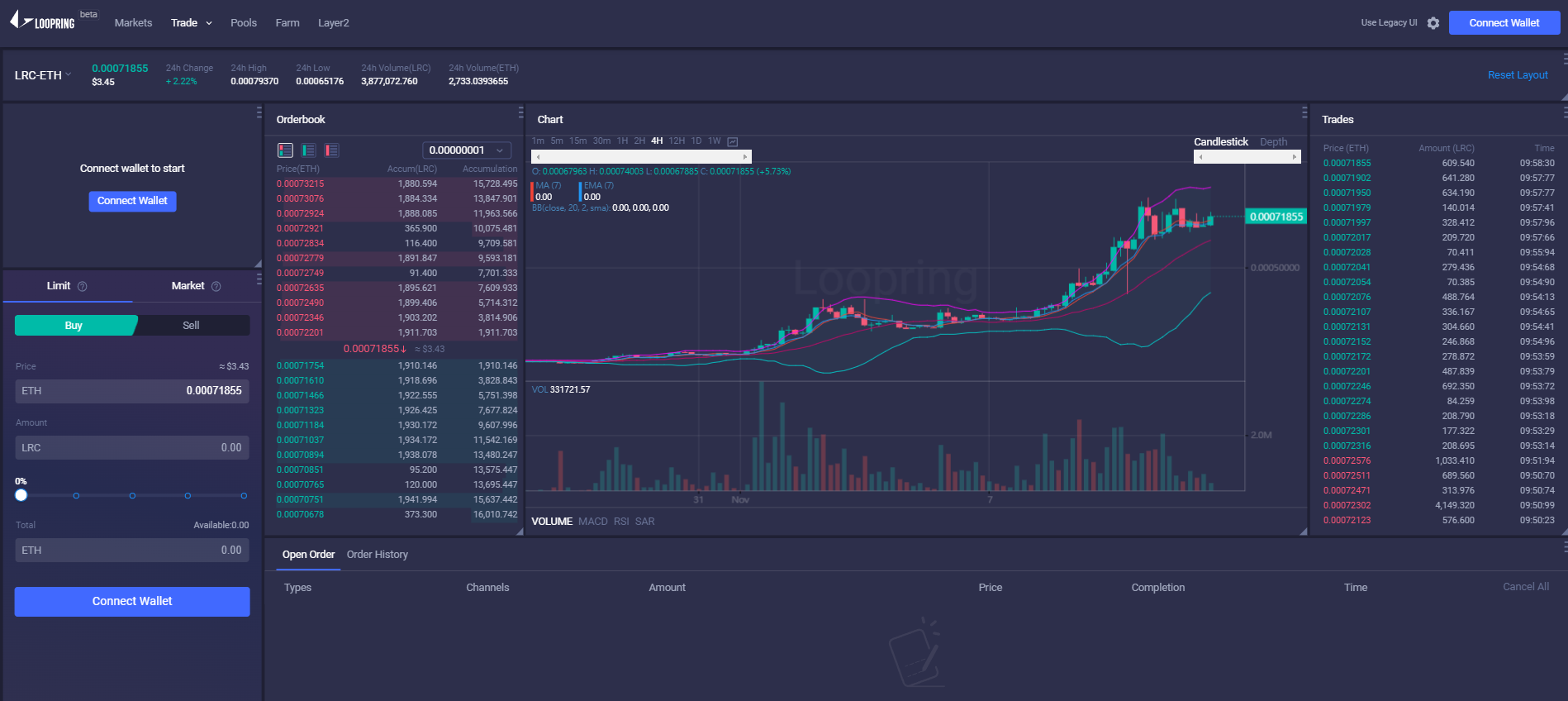Open the Markets page

(134, 23)
